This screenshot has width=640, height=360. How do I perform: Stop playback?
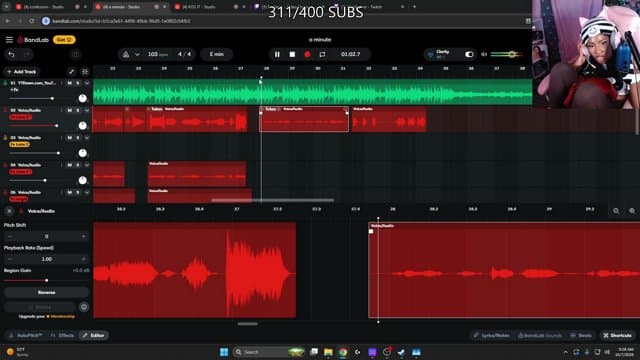292,54
